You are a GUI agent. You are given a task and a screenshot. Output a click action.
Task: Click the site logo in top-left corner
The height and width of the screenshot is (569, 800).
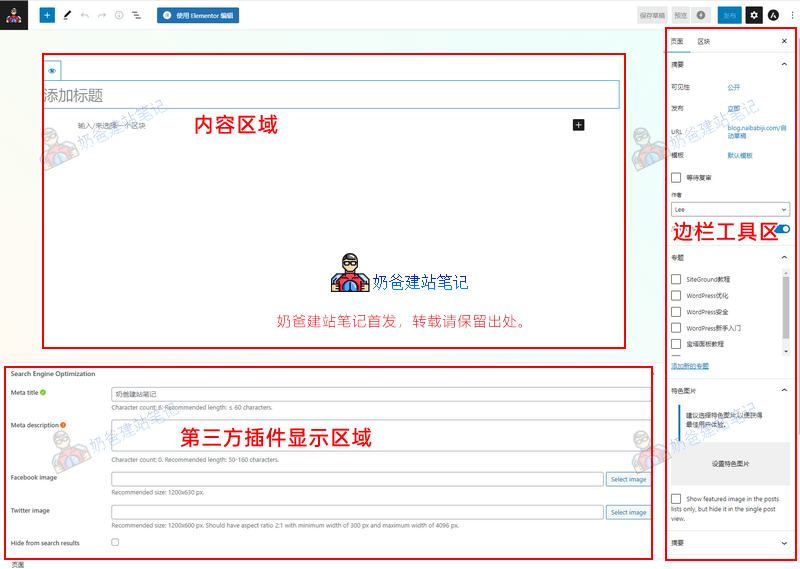[x=14, y=15]
